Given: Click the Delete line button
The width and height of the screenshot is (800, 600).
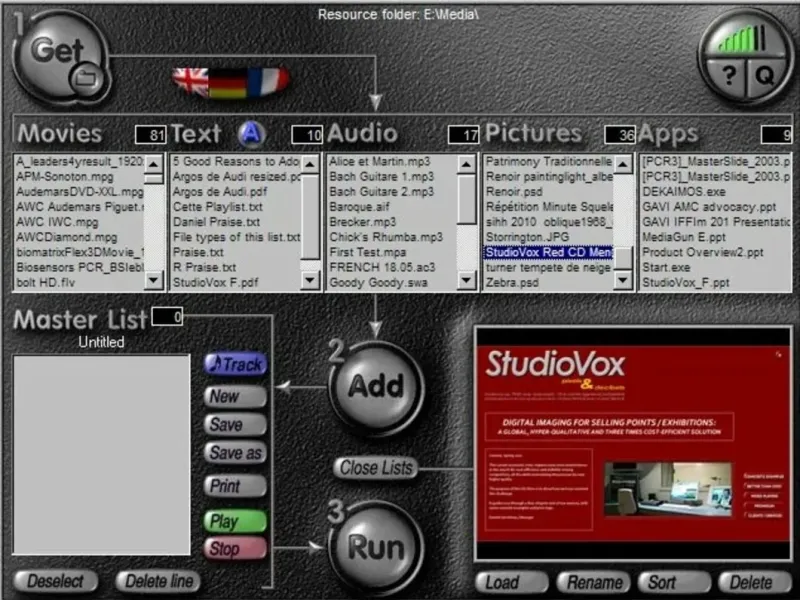Looking at the screenshot, I should click(159, 581).
